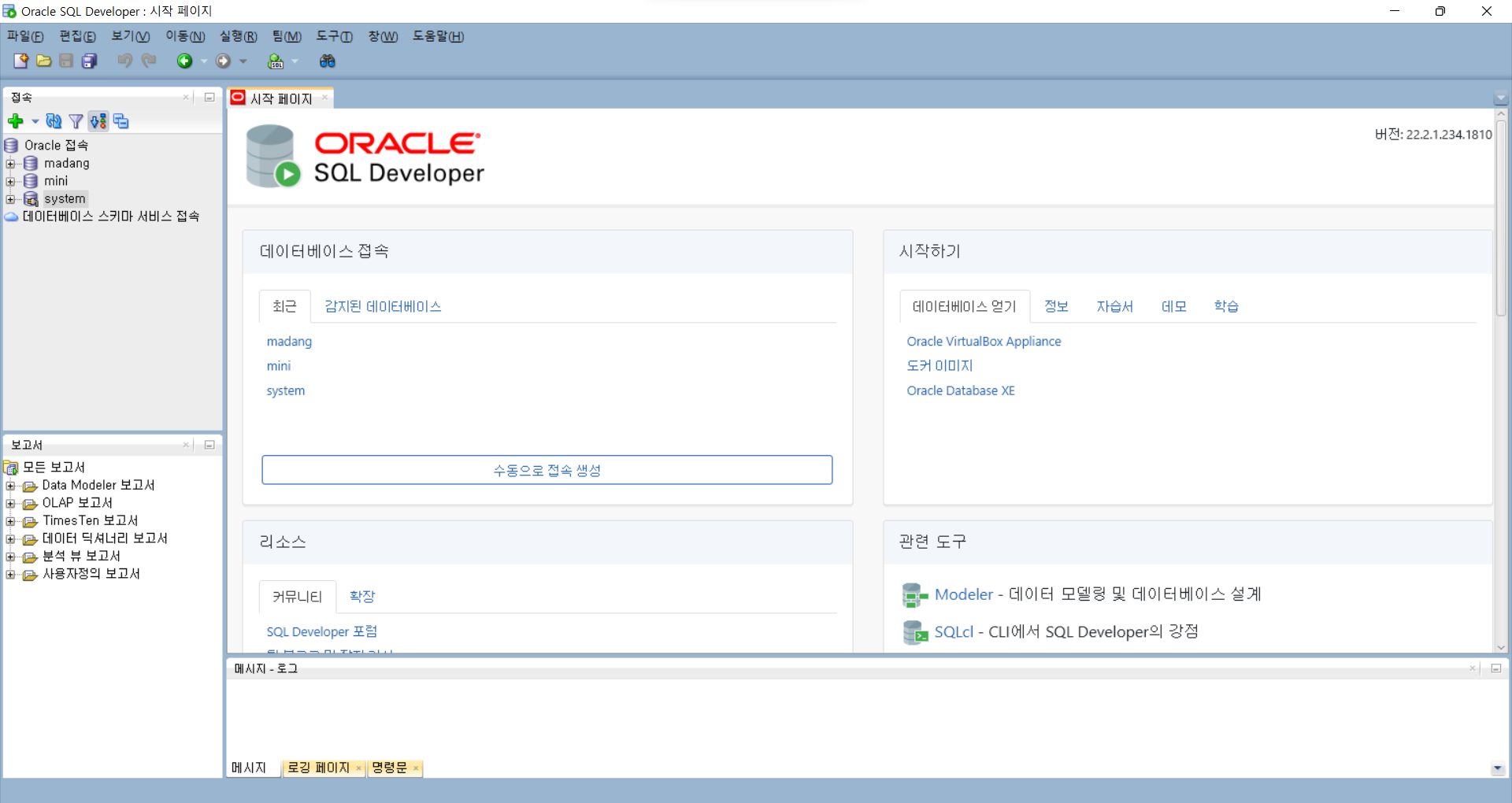Click the 모든 보고서 folder icon
Screen dimensions: 1512x803
[x=11, y=467]
